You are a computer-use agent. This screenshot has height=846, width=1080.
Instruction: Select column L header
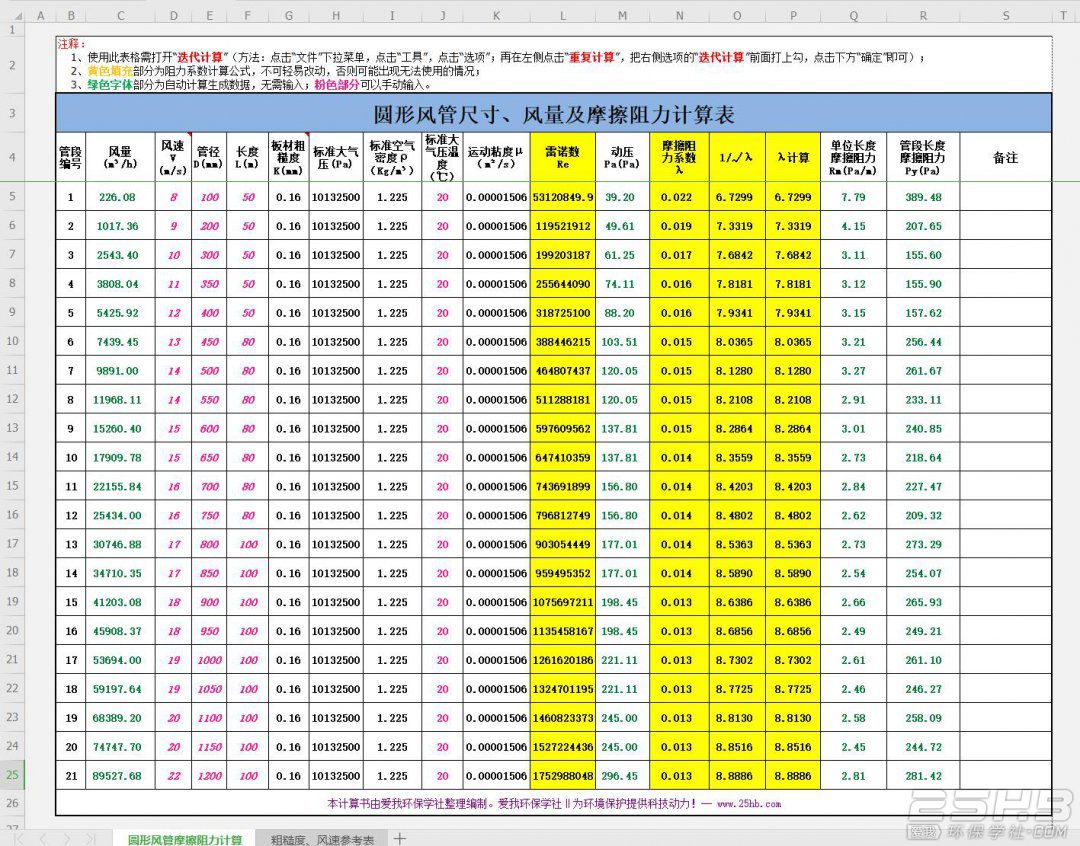pos(563,15)
